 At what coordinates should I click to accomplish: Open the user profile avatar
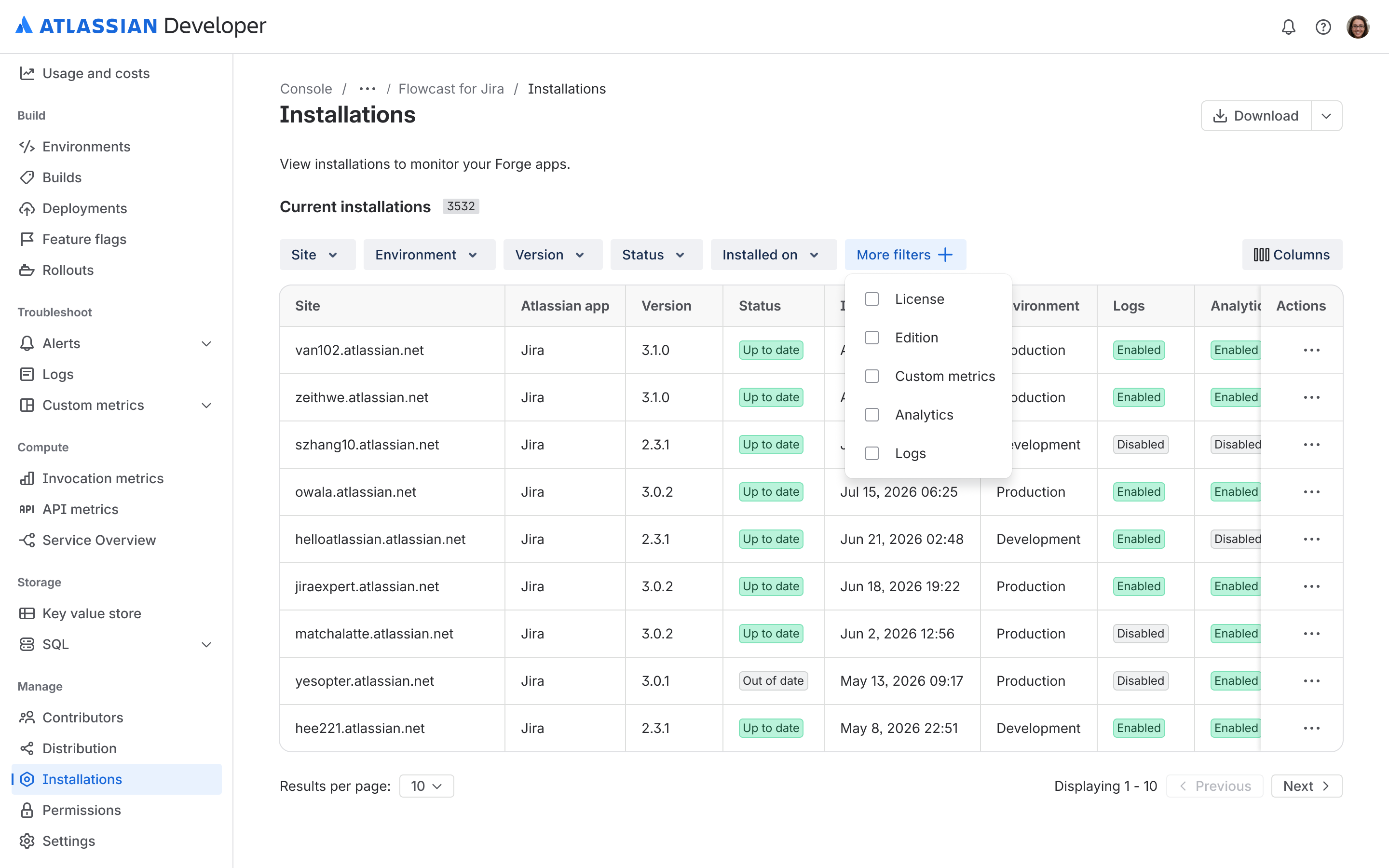[1358, 27]
